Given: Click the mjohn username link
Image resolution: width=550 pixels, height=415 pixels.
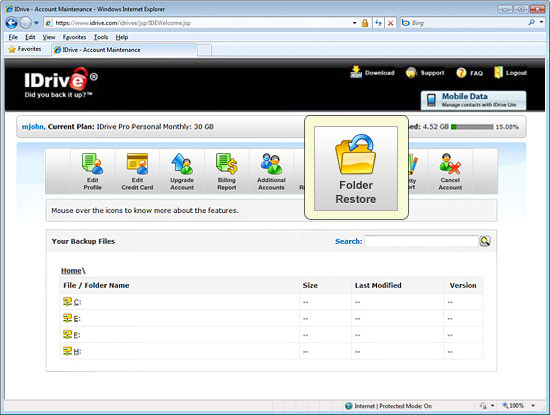Looking at the screenshot, I should coord(33,127).
